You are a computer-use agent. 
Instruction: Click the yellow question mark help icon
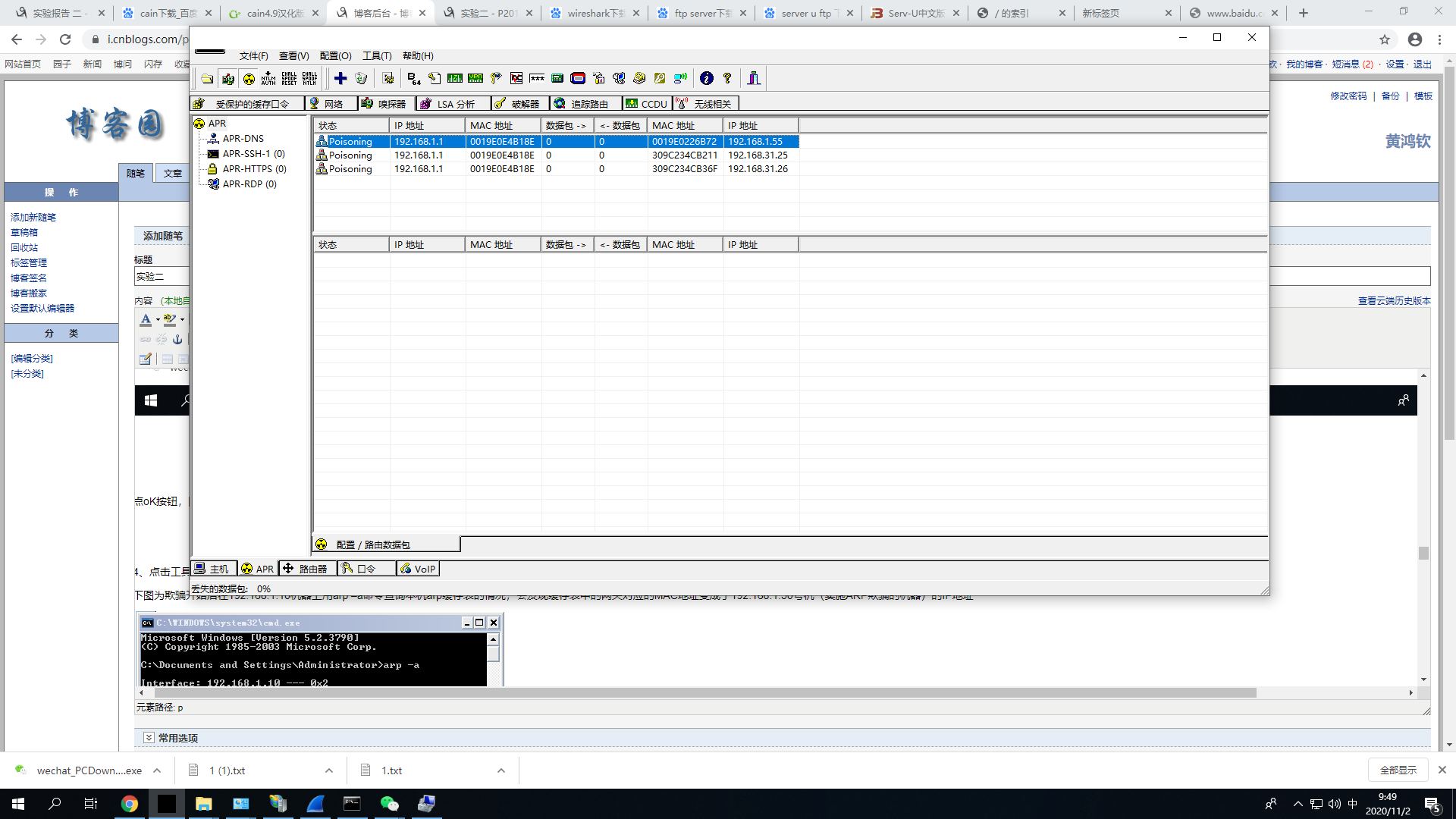(x=727, y=78)
